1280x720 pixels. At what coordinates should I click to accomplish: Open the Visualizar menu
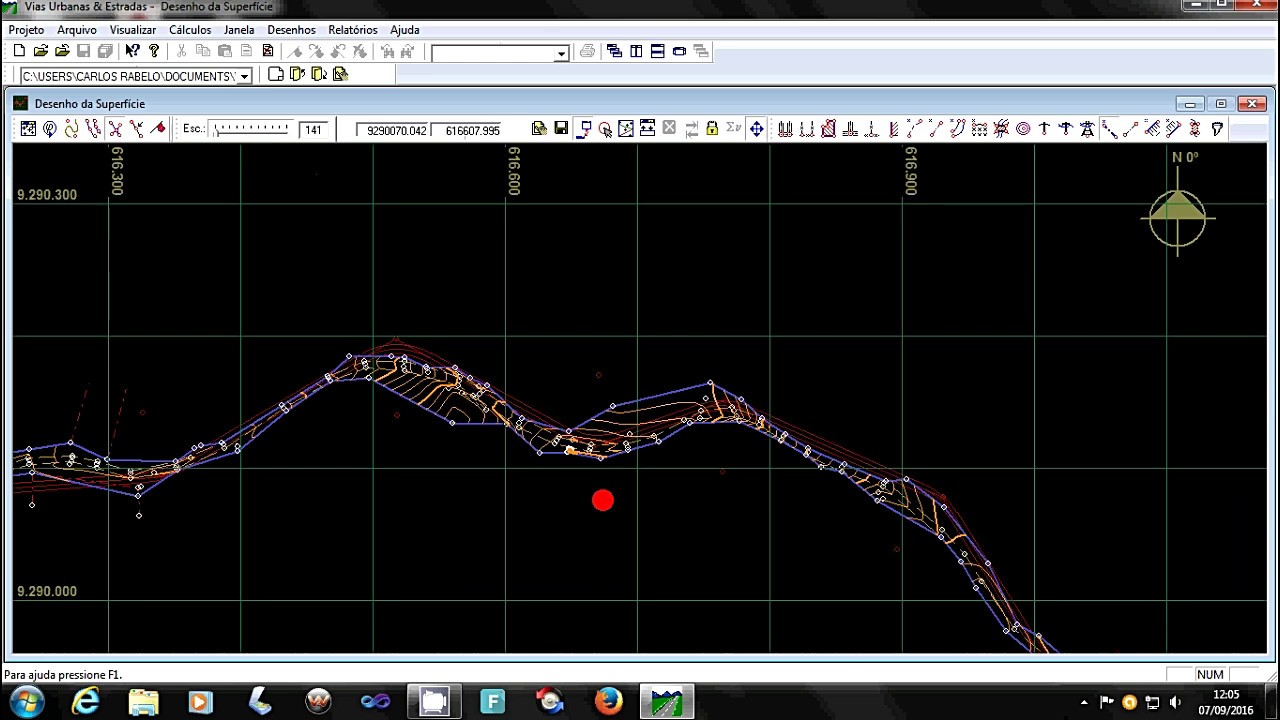coord(133,30)
